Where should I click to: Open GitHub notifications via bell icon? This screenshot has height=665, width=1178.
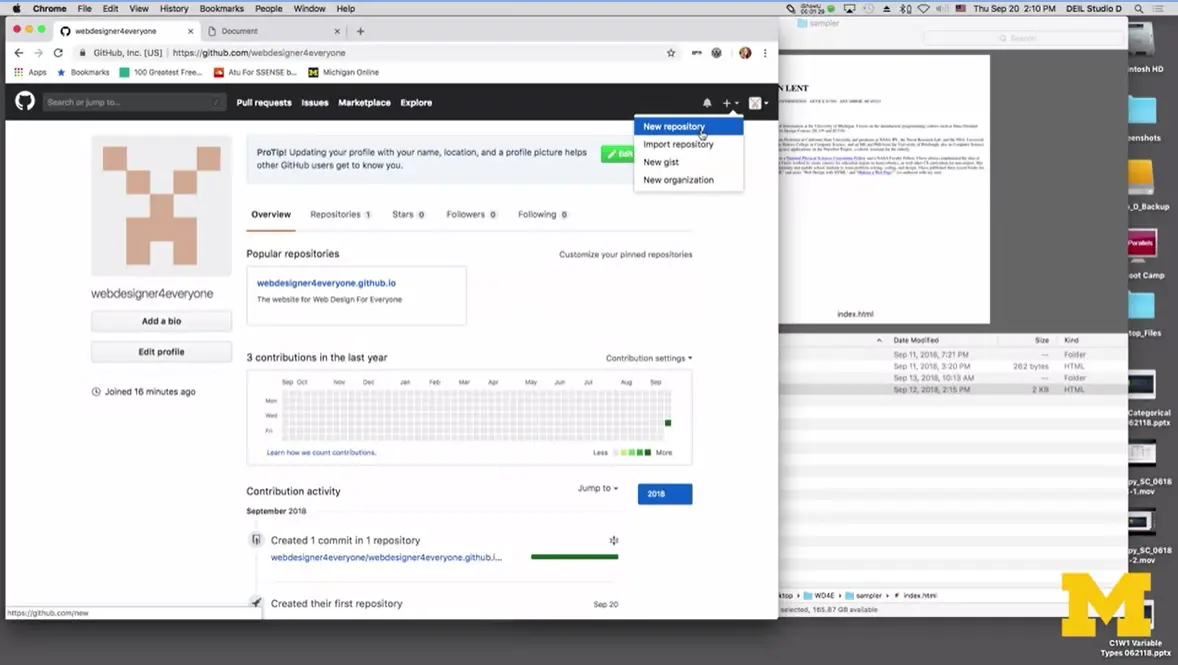707,102
